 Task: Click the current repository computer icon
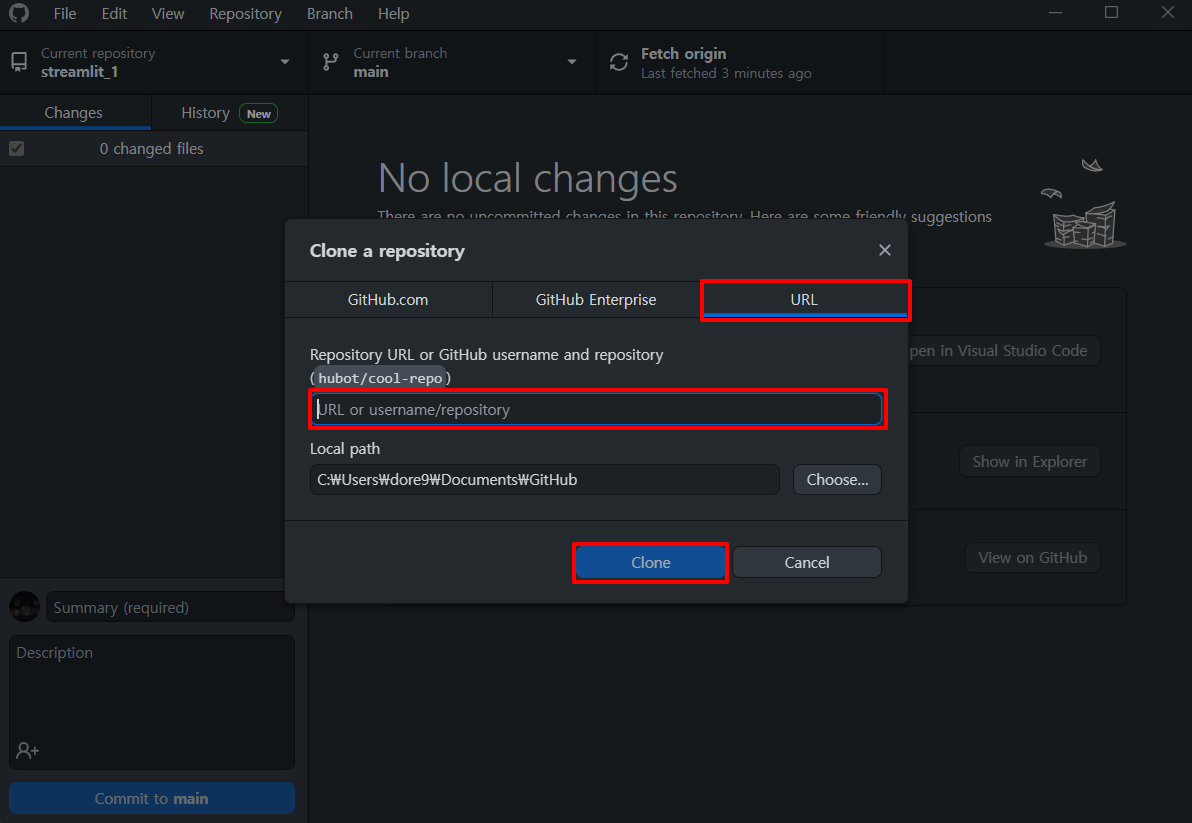[x=19, y=62]
